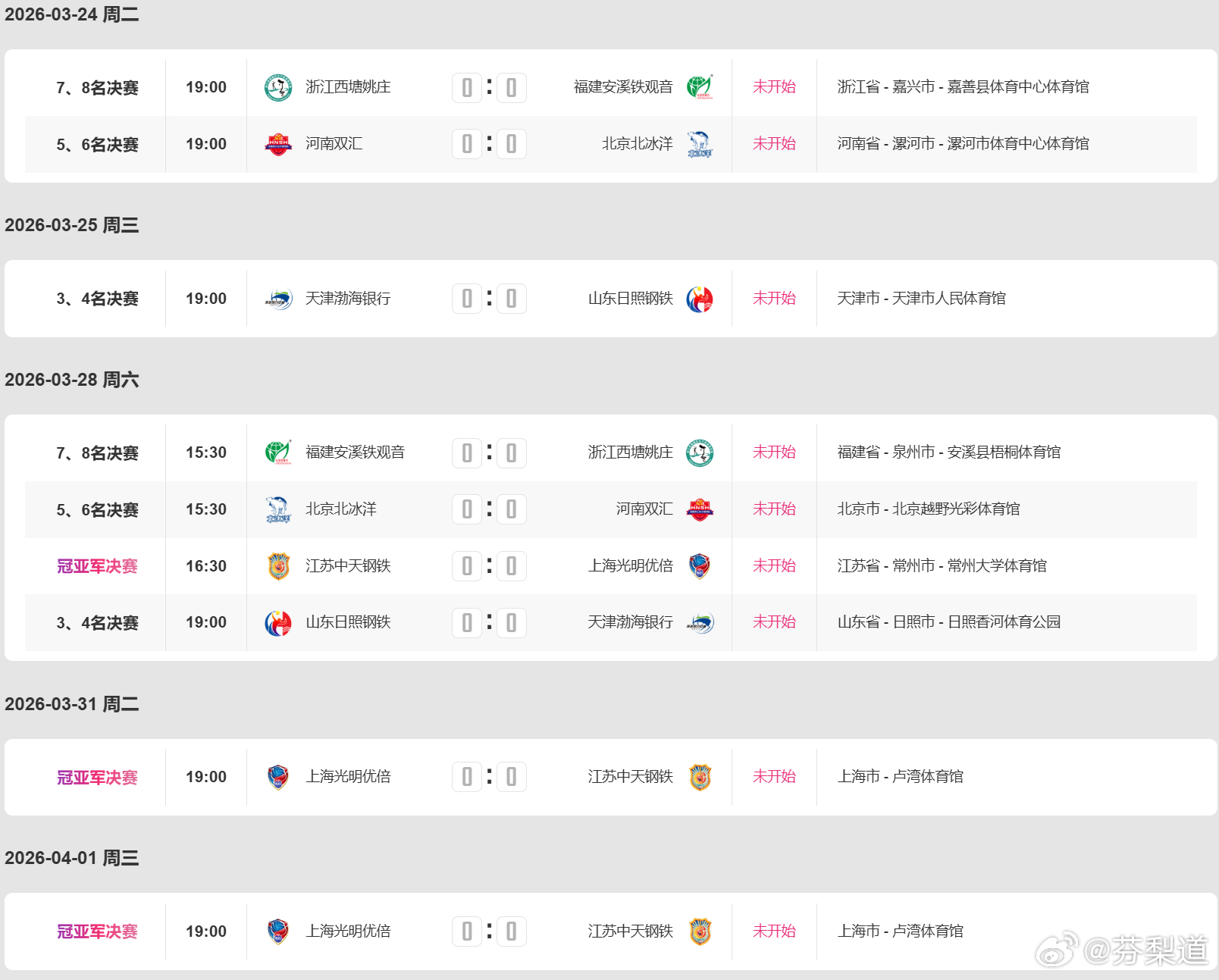
Task: Click the venue 上海市 - 卢湾体育馆 text
Action: pyautogui.click(x=902, y=776)
